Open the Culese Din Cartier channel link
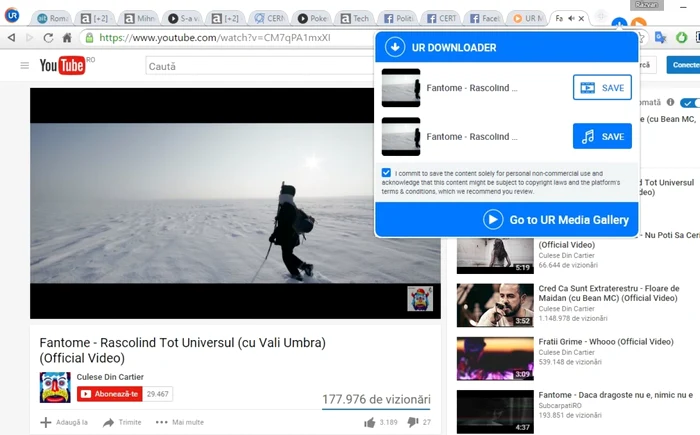 pyautogui.click(x=110, y=377)
